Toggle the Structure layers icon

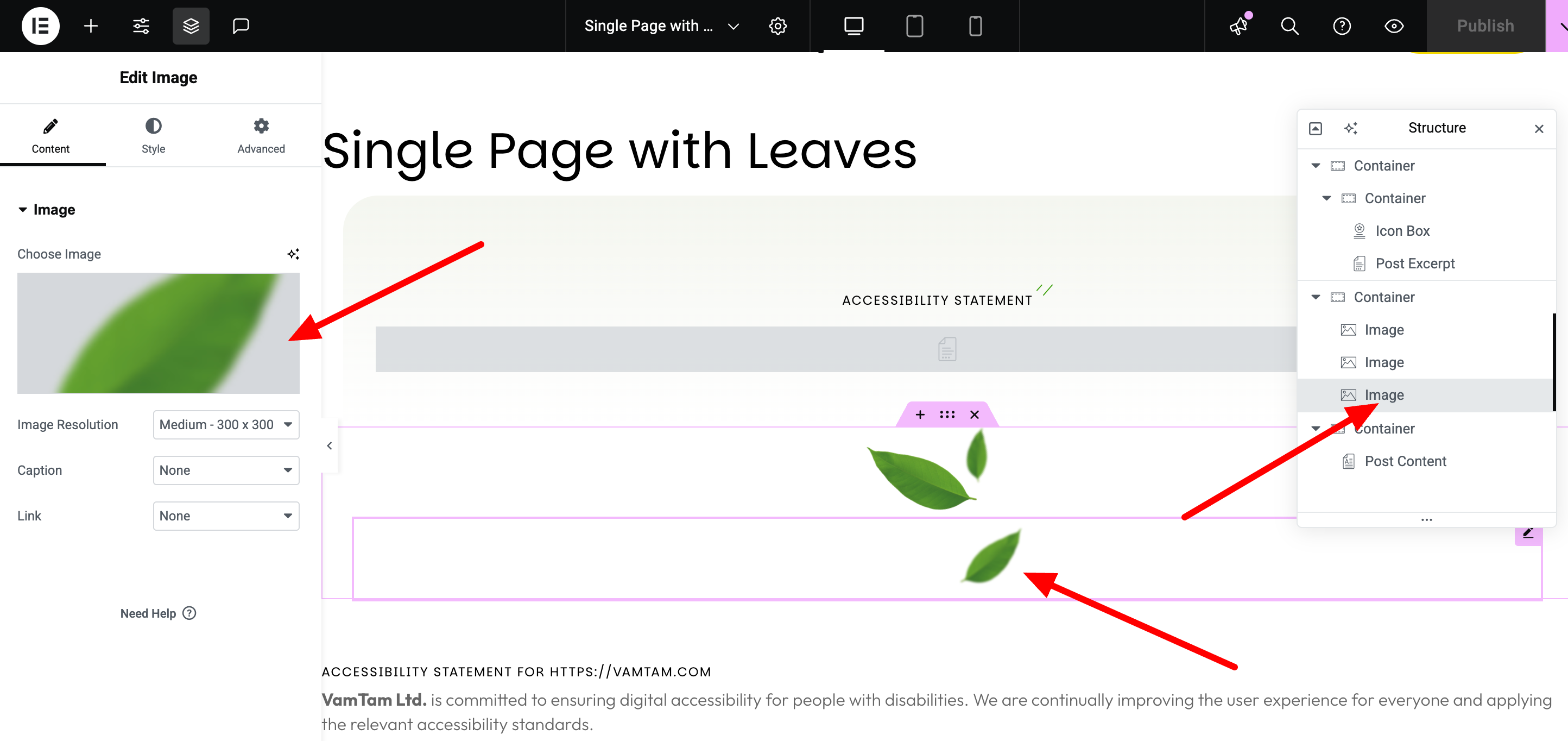191,26
